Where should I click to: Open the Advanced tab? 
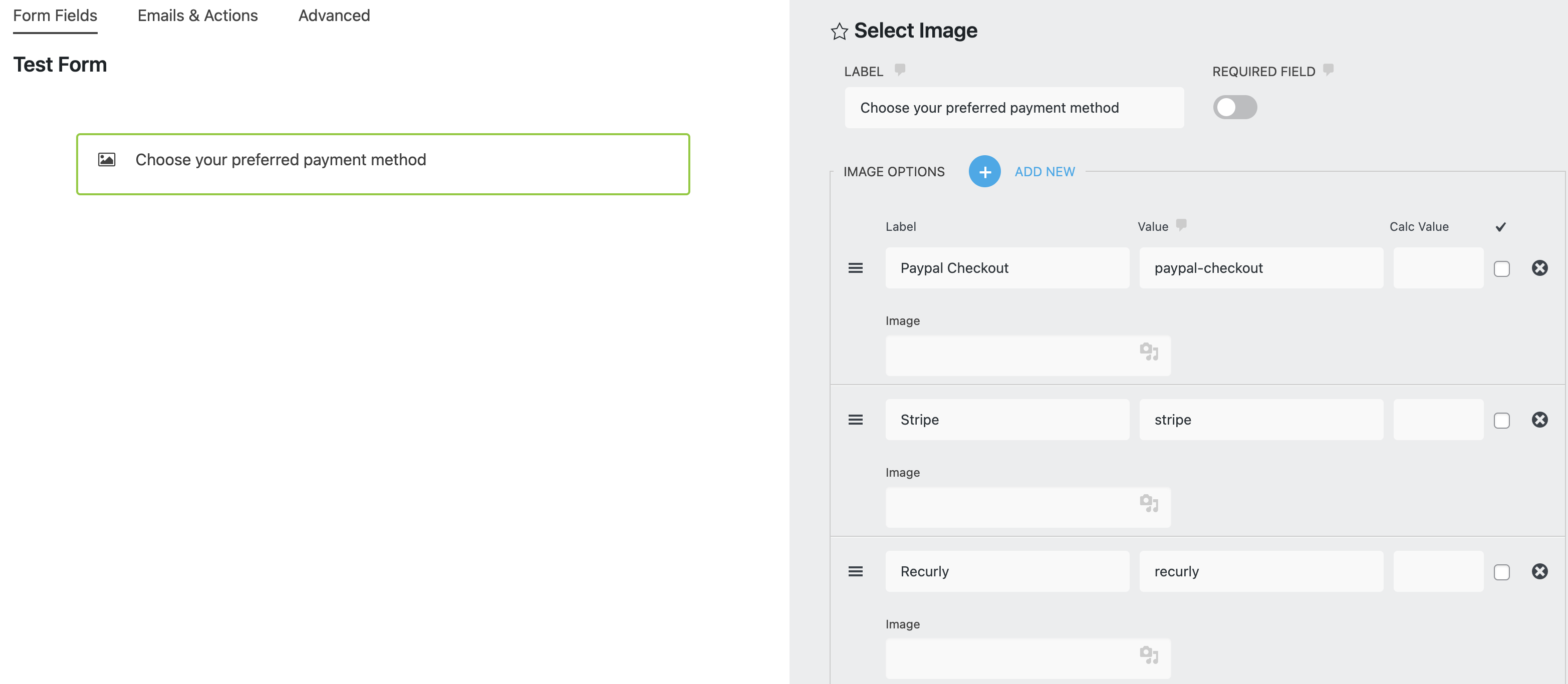tap(333, 15)
